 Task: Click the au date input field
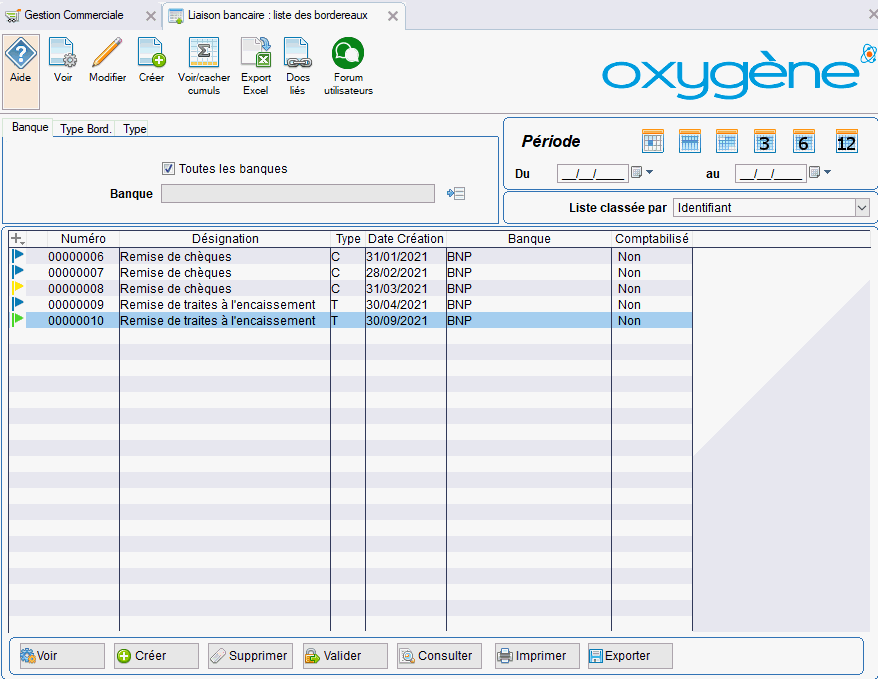click(x=770, y=174)
